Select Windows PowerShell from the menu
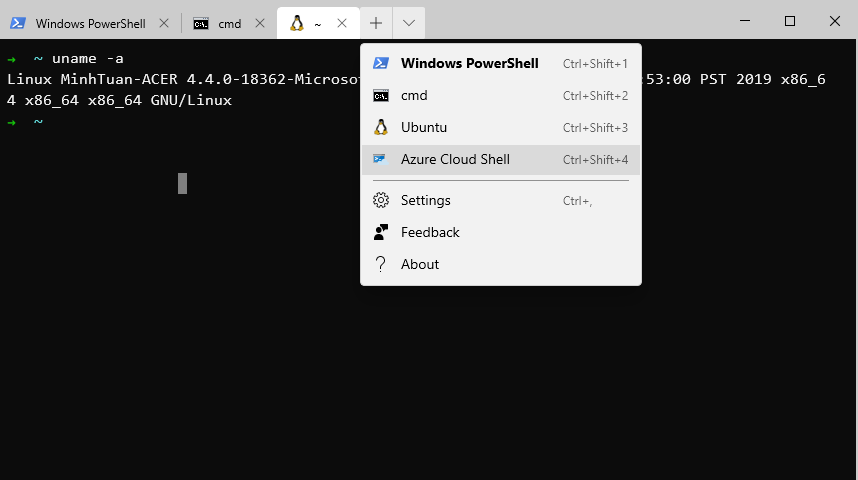The width and height of the screenshot is (858, 480). 469,63
